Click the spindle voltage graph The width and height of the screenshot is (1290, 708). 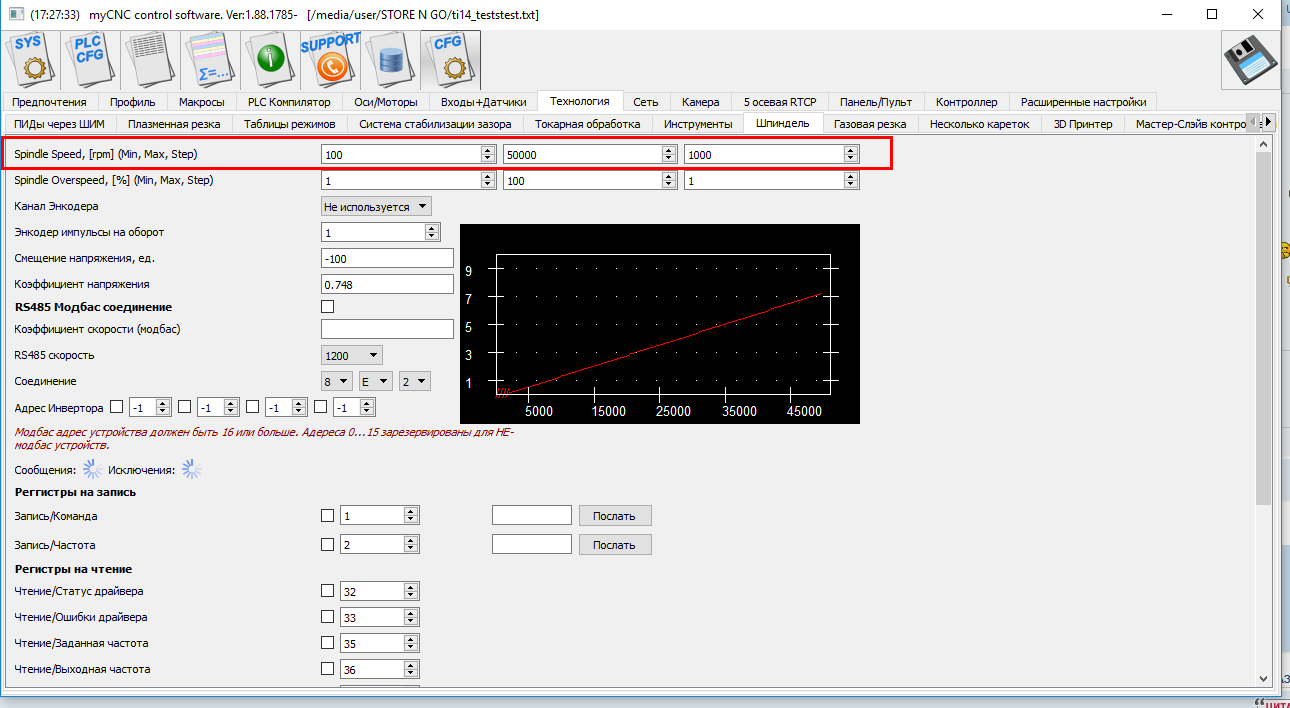click(659, 324)
